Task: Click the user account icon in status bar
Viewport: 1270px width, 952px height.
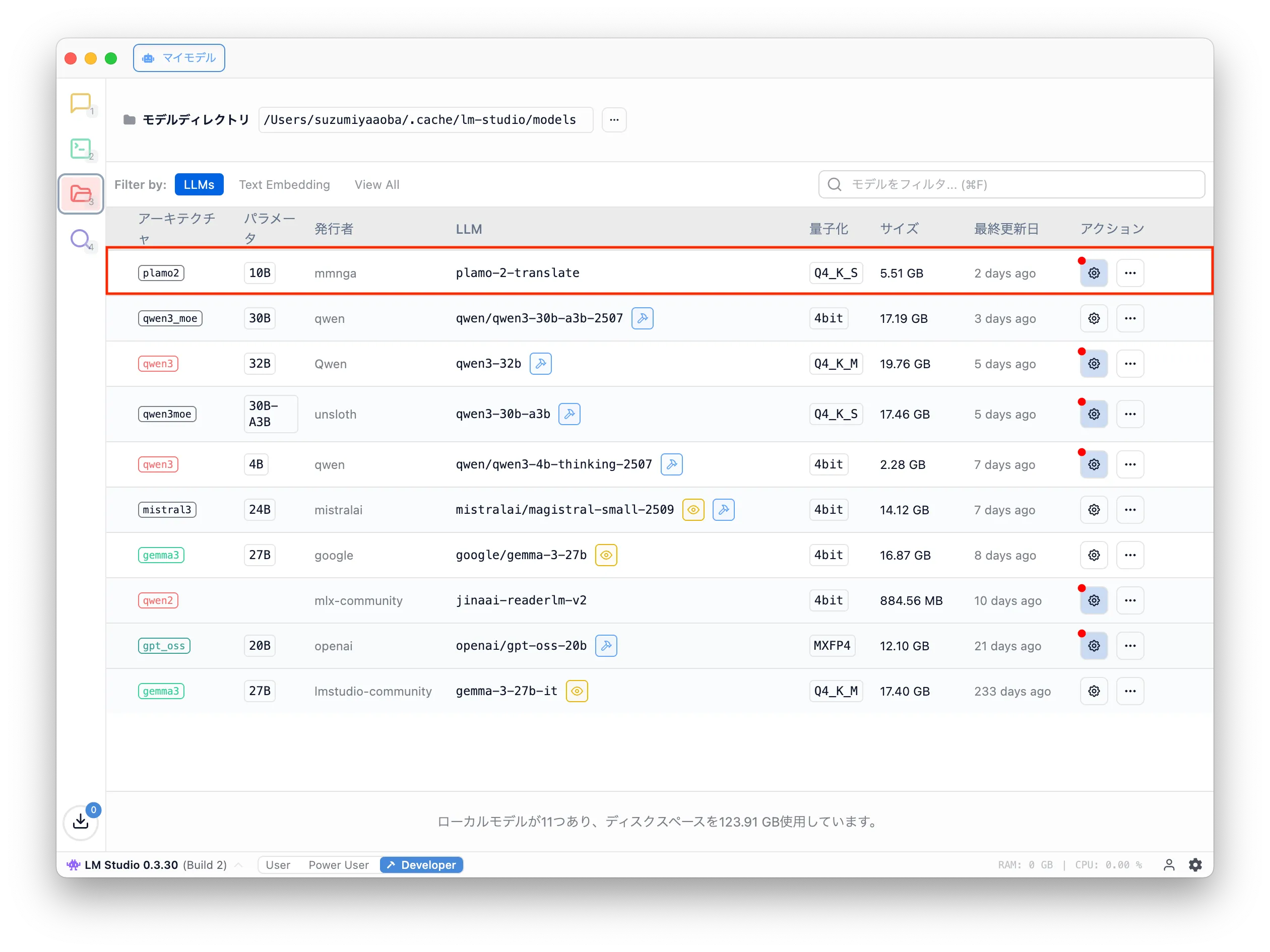Action: tap(1168, 865)
